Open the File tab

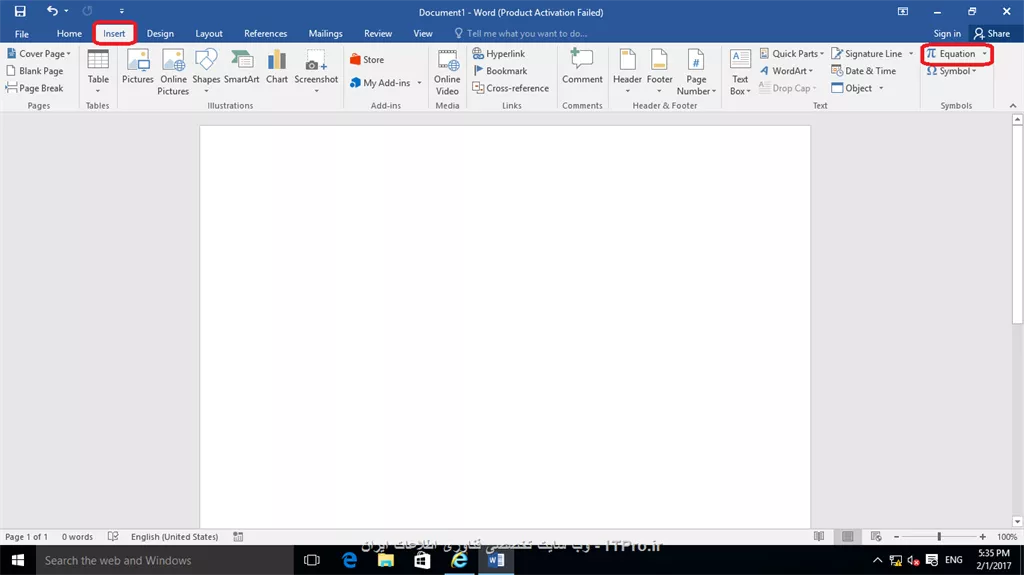pos(22,33)
